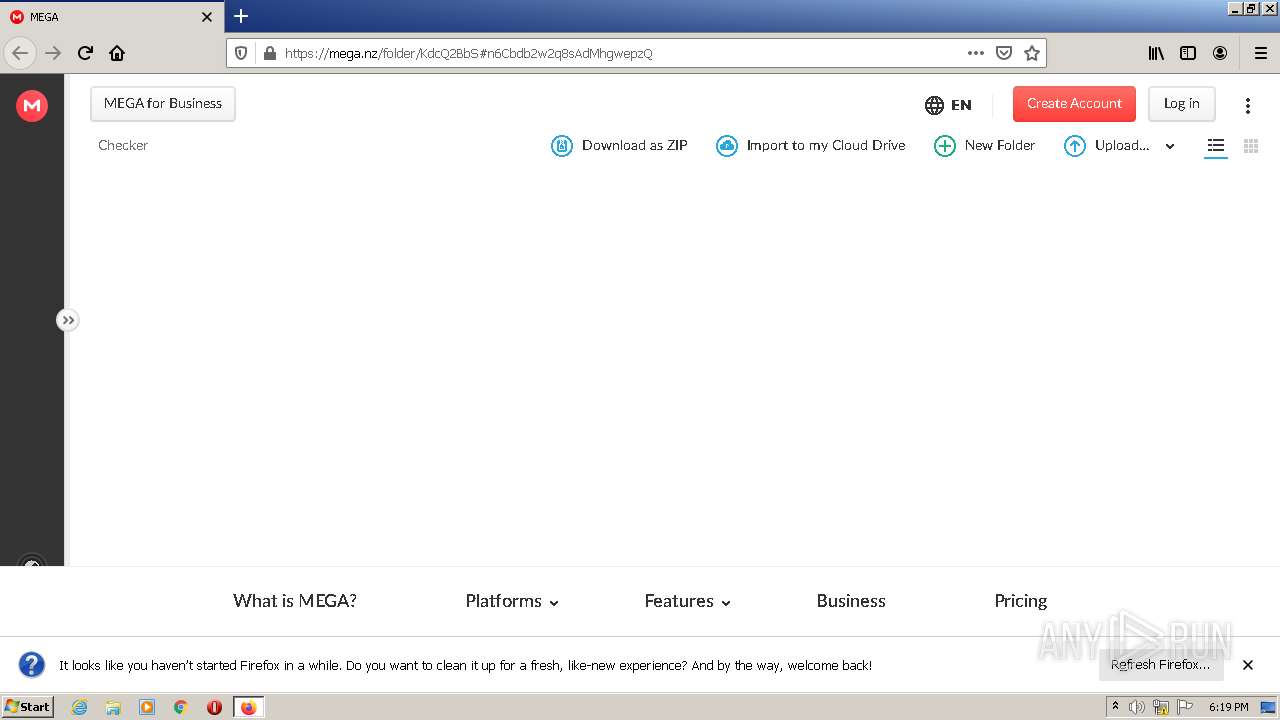Close the MEGA tab

coord(207,17)
